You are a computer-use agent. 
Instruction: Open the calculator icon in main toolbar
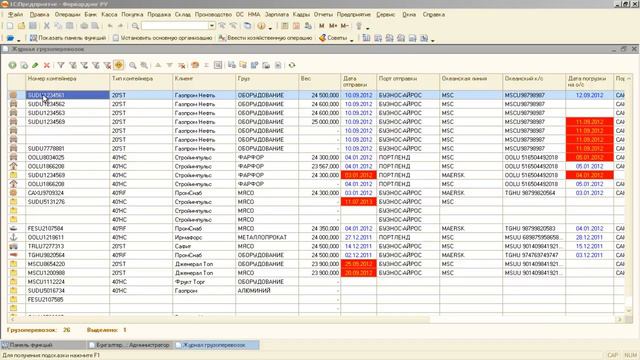tap(285, 26)
